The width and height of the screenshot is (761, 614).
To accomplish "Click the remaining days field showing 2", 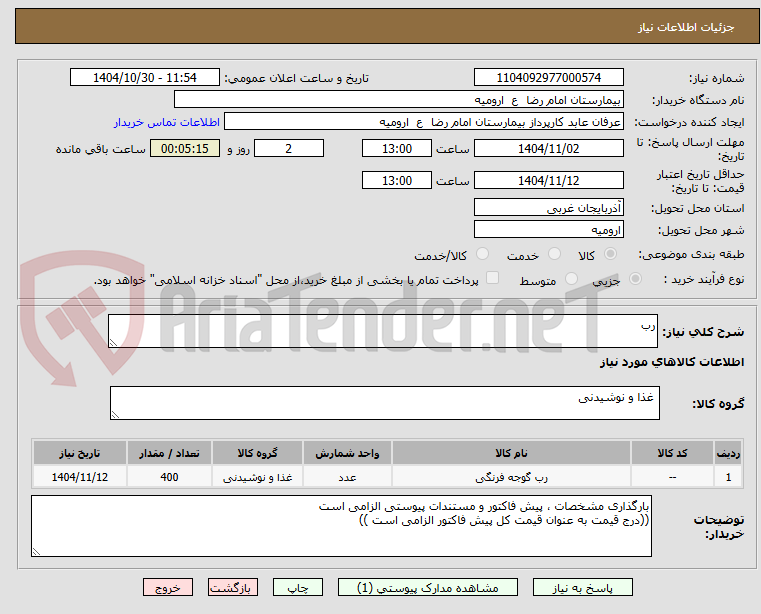I will coord(289,149).
